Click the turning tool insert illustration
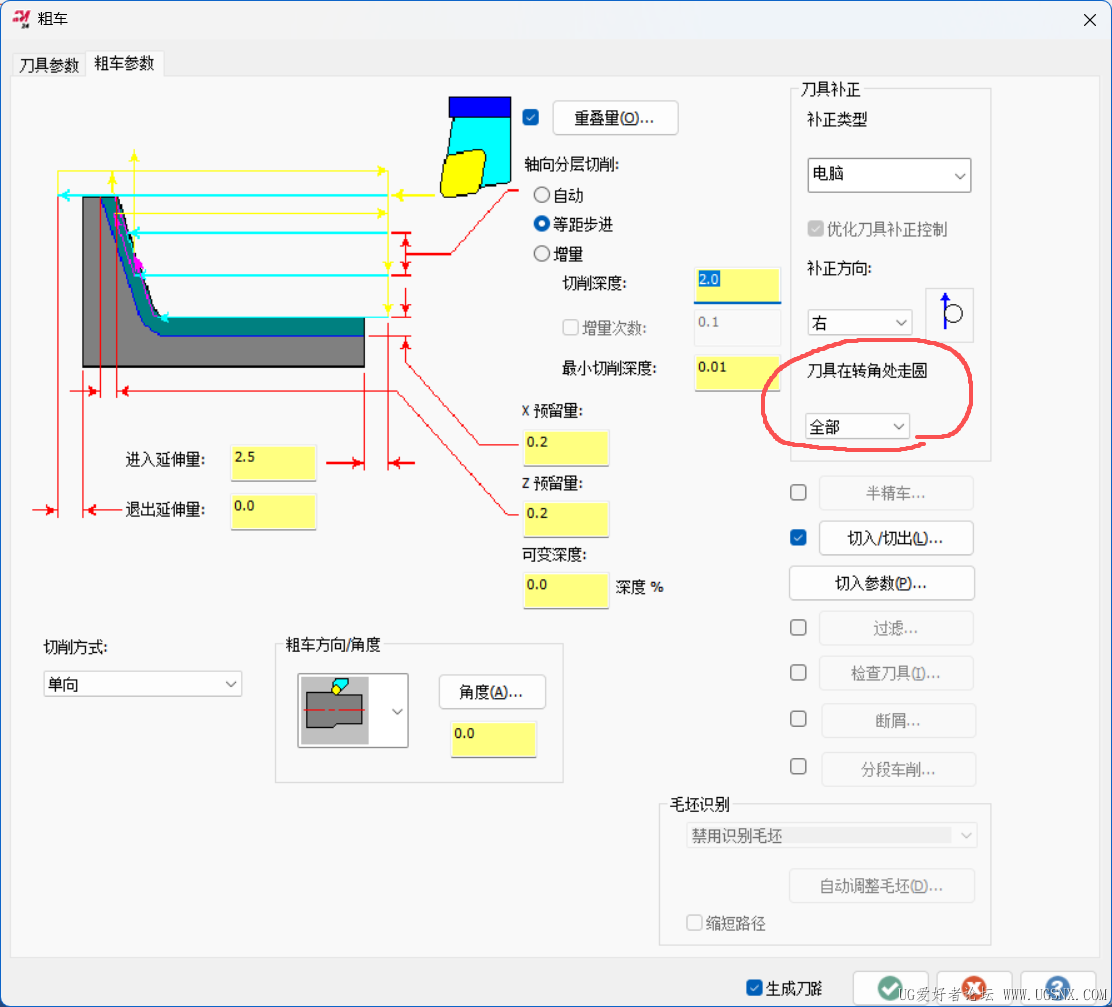The width and height of the screenshot is (1112, 1007). 477,147
